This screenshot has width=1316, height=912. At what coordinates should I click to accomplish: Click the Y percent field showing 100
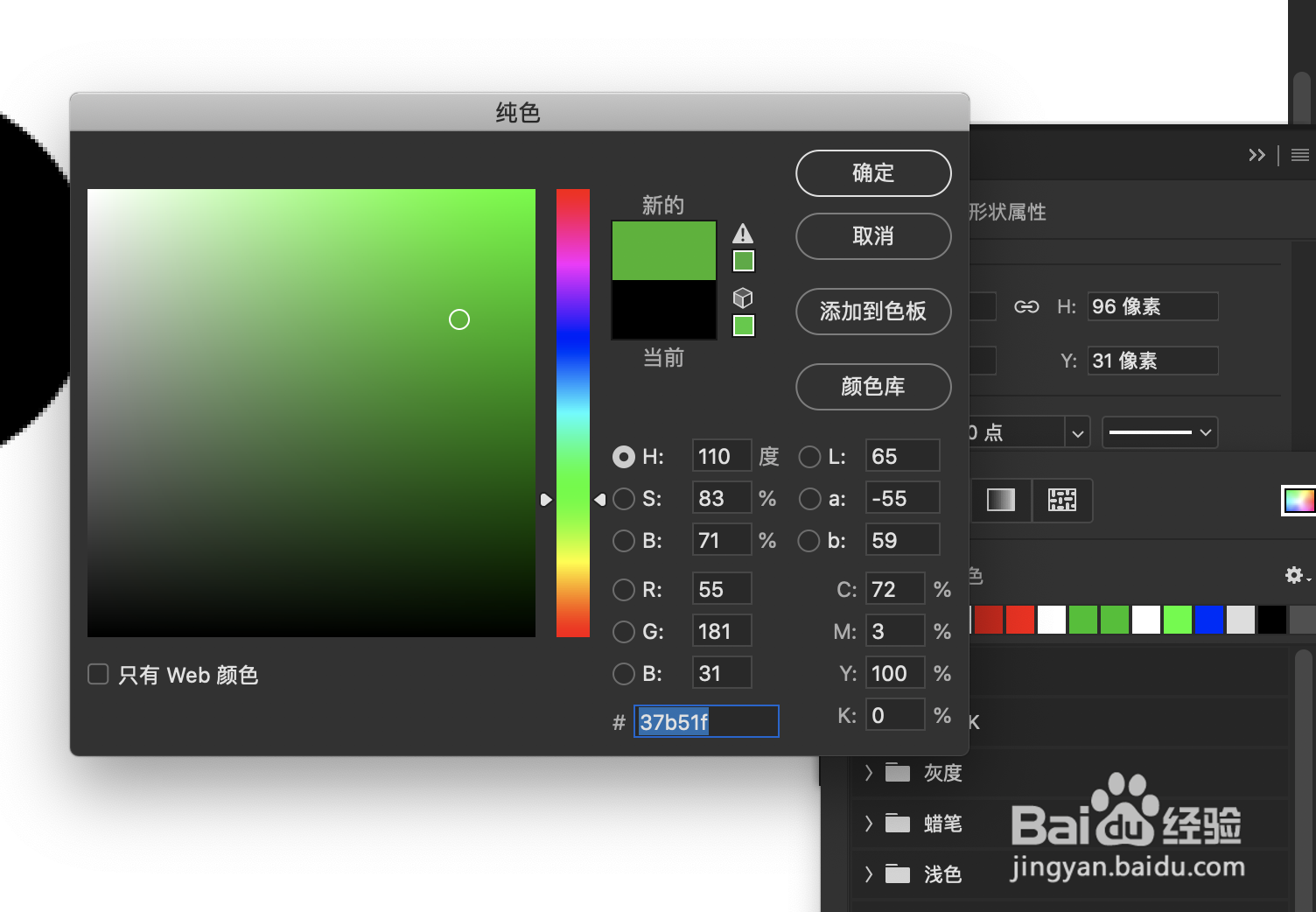(x=895, y=673)
